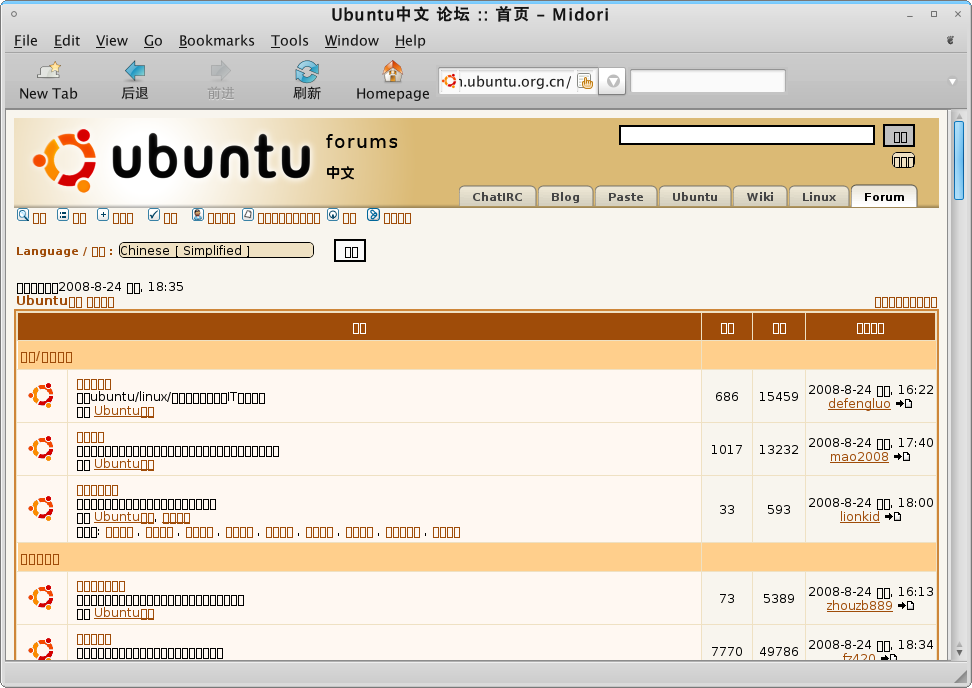This screenshot has width=972, height=688.
Task: Focus the empty web search field in toolbar
Action: point(707,81)
